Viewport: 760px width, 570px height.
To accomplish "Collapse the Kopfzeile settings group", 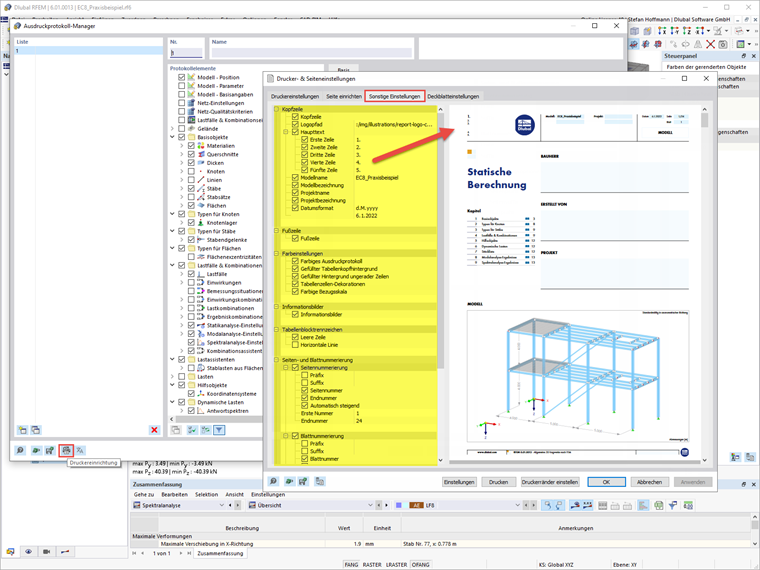I will click(277, 109).
